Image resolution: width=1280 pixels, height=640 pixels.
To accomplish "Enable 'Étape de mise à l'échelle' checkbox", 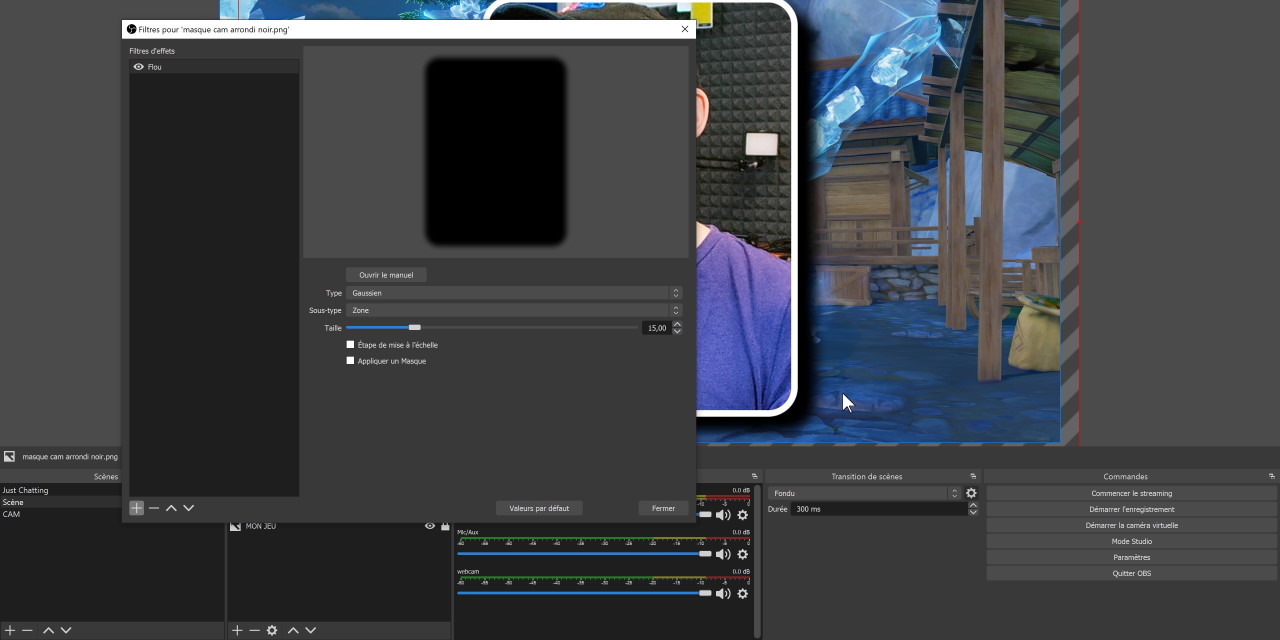I will click(350, 345).
